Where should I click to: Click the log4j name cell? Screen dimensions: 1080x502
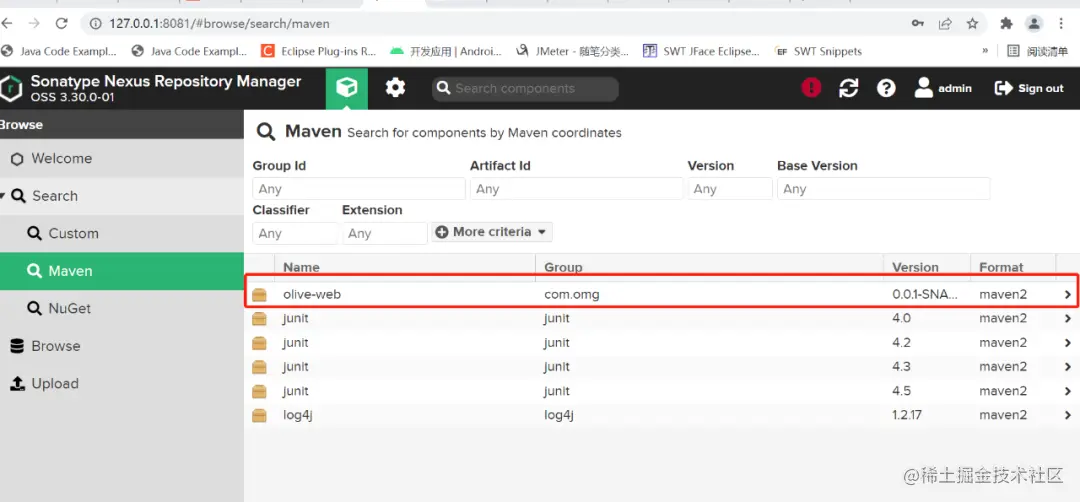tap(298, 415)
